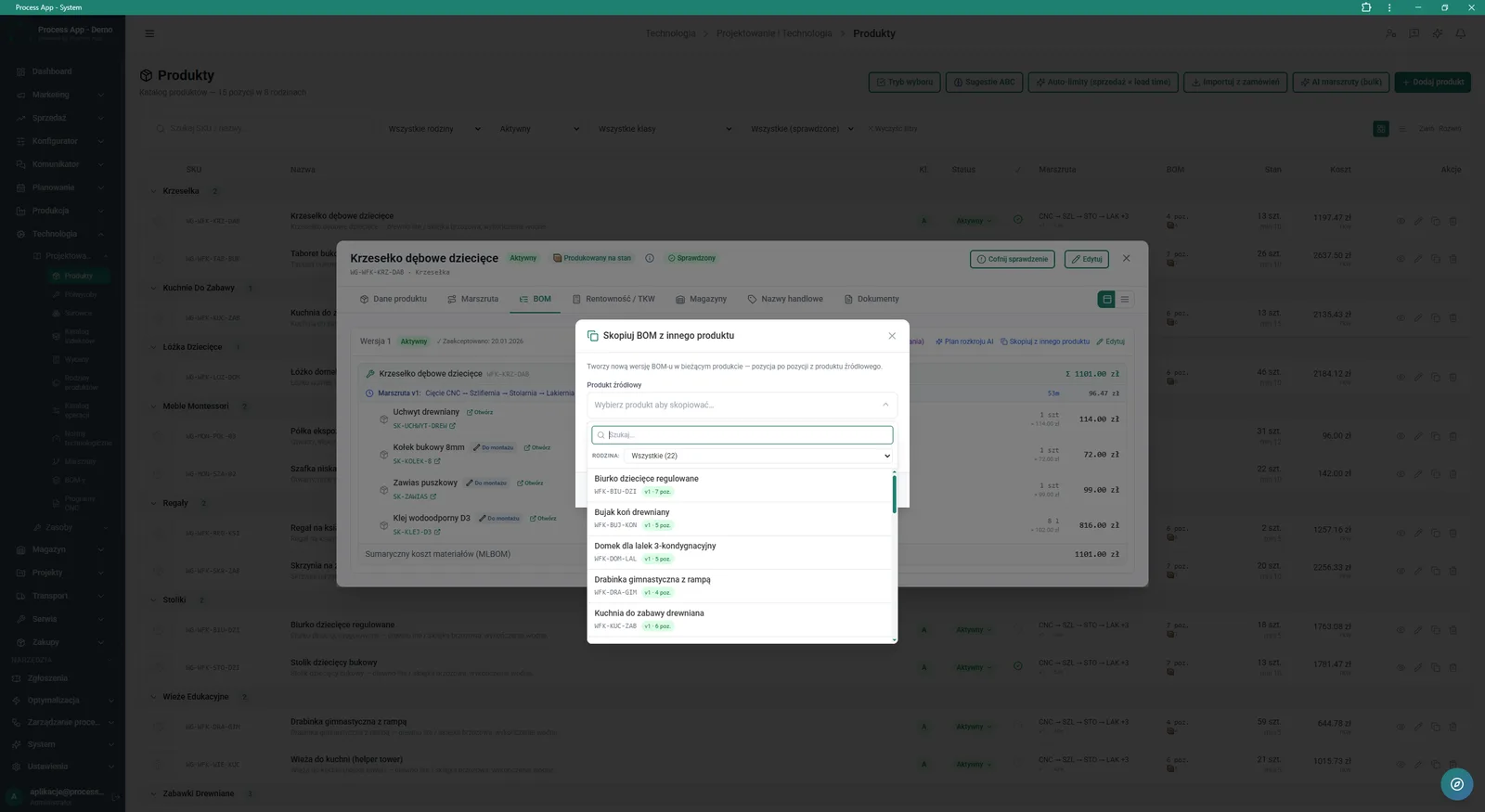Select Kuchnia do zabawy drewniana
This screenshot has height=812, width=1485.
[741, 620]
